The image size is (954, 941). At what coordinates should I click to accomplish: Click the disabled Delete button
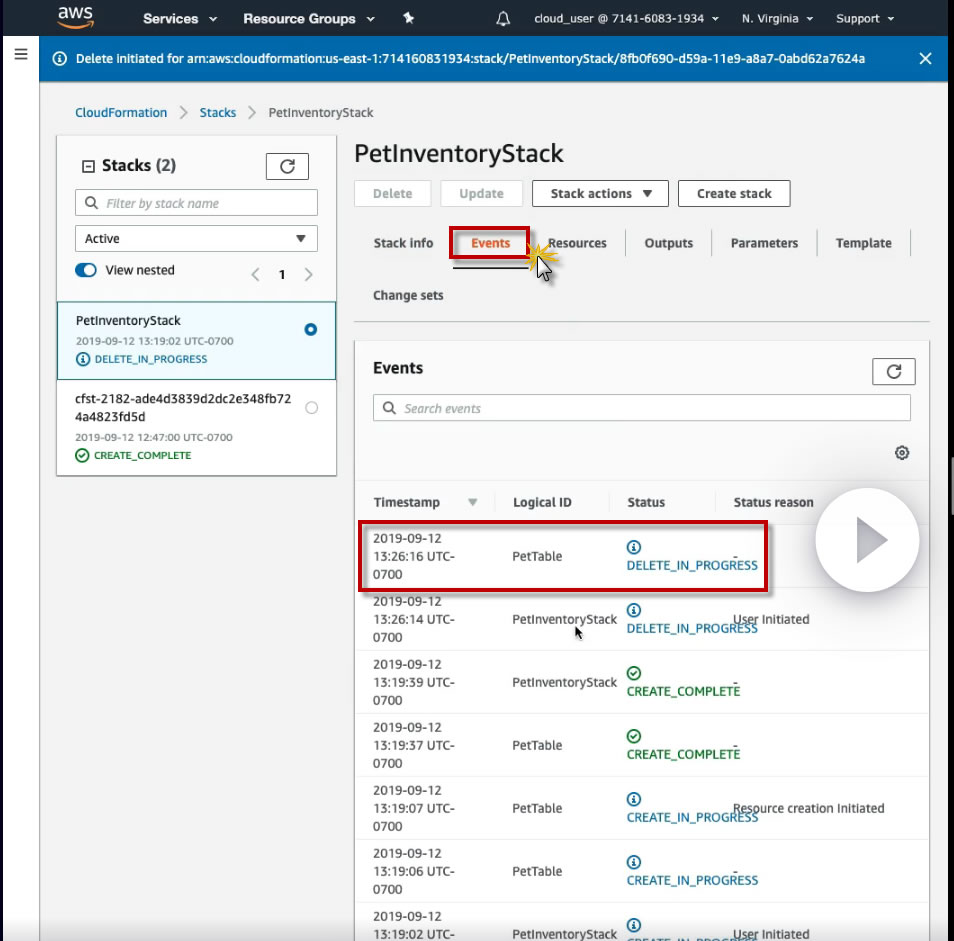[x=392, y=193]
